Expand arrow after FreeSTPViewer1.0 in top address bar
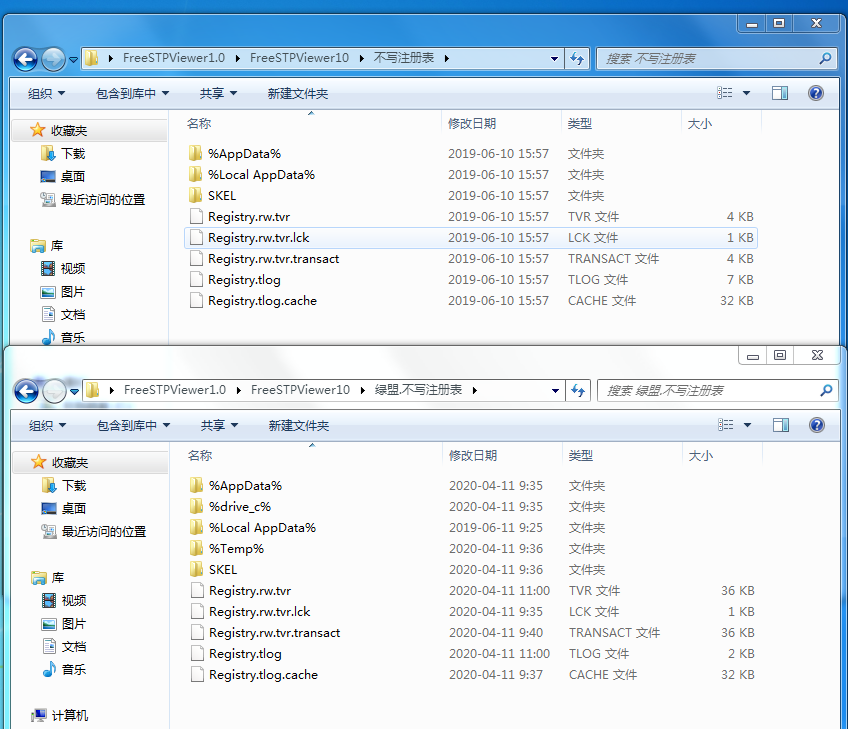Screen dimensions: 848x729 click(x=237, y=58)
